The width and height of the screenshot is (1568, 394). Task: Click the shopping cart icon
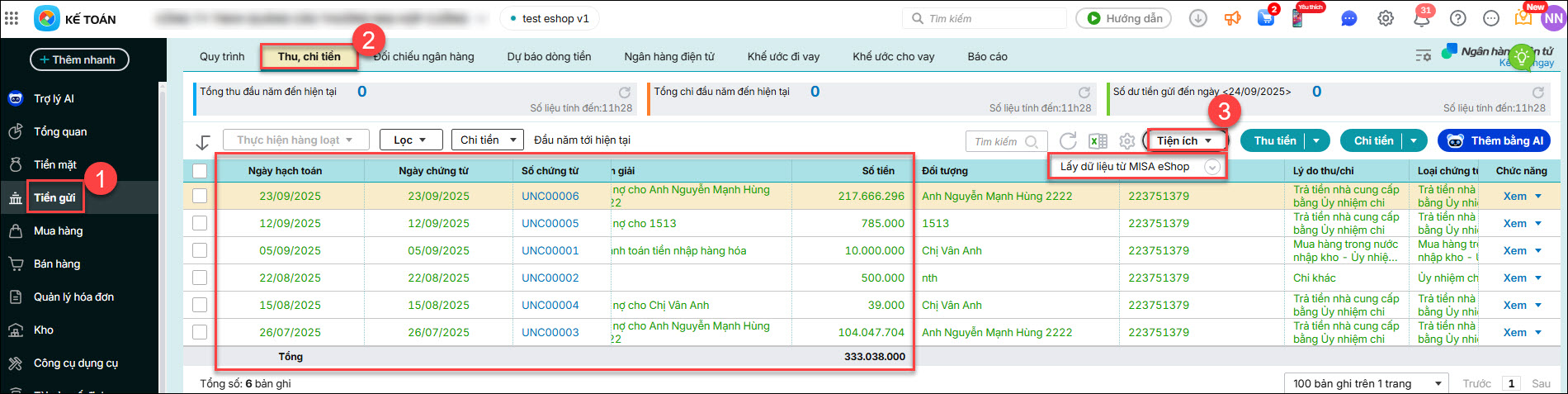pyautogui.click(x=1265, y=19)
